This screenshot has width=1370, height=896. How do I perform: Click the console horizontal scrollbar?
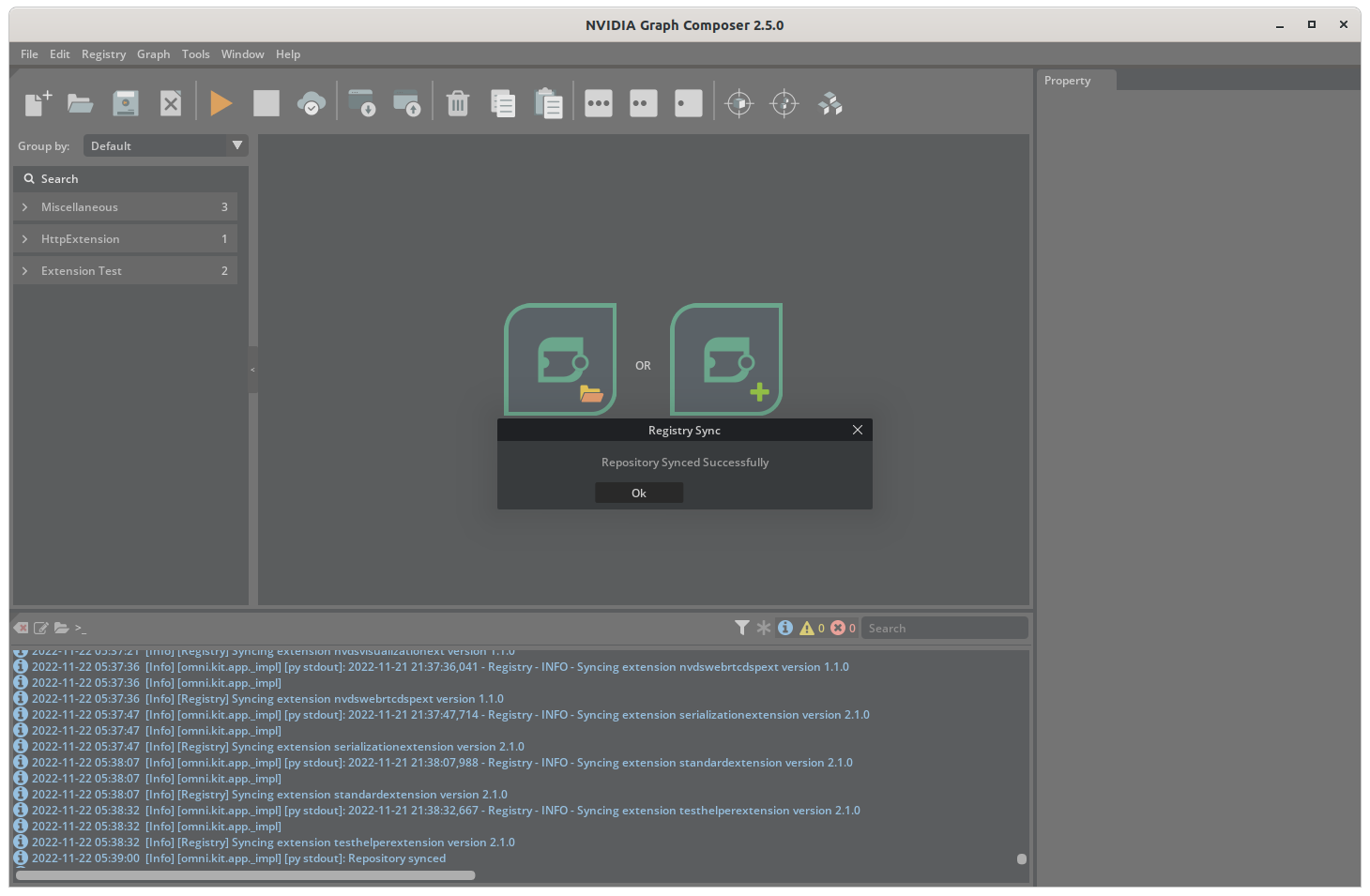pyautogui.click(x=246, y=875)
